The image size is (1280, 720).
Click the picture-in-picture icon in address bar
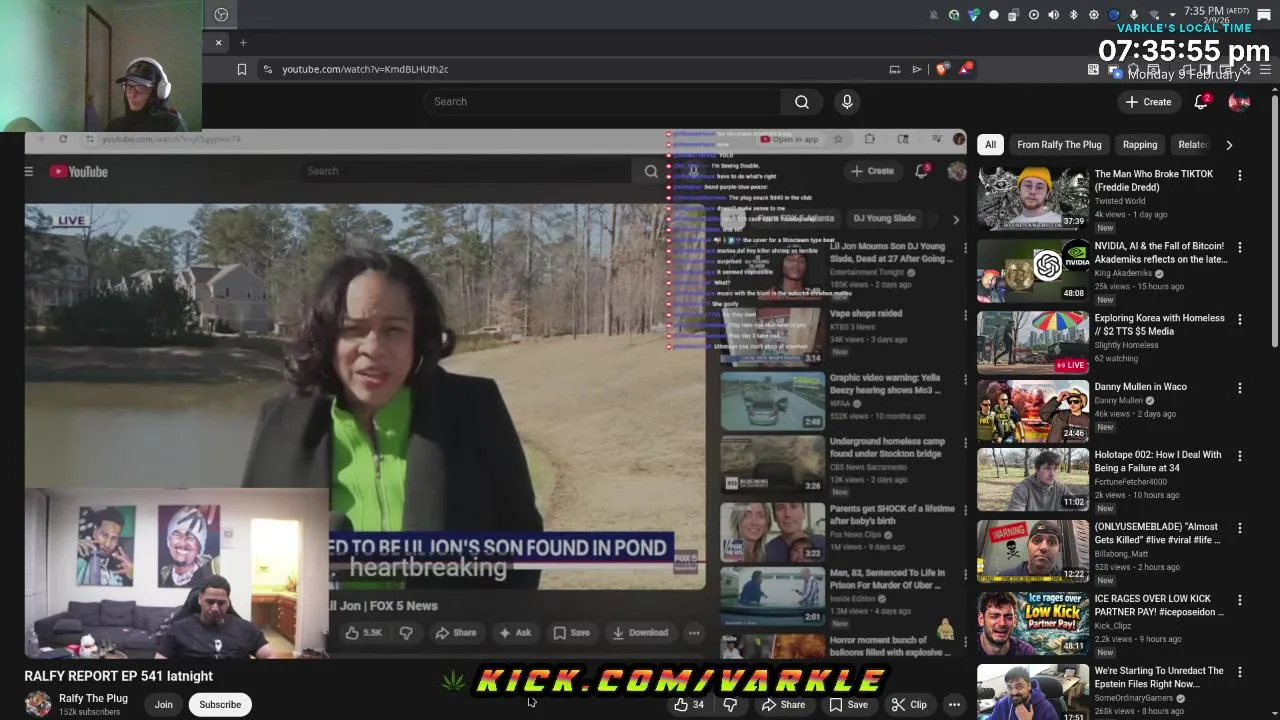894,69
